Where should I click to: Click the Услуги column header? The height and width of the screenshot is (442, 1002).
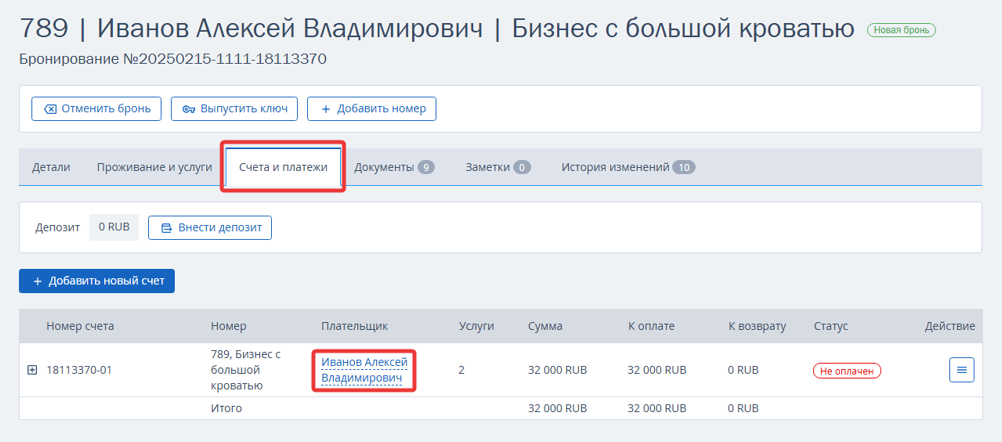[x=477, y=326]
